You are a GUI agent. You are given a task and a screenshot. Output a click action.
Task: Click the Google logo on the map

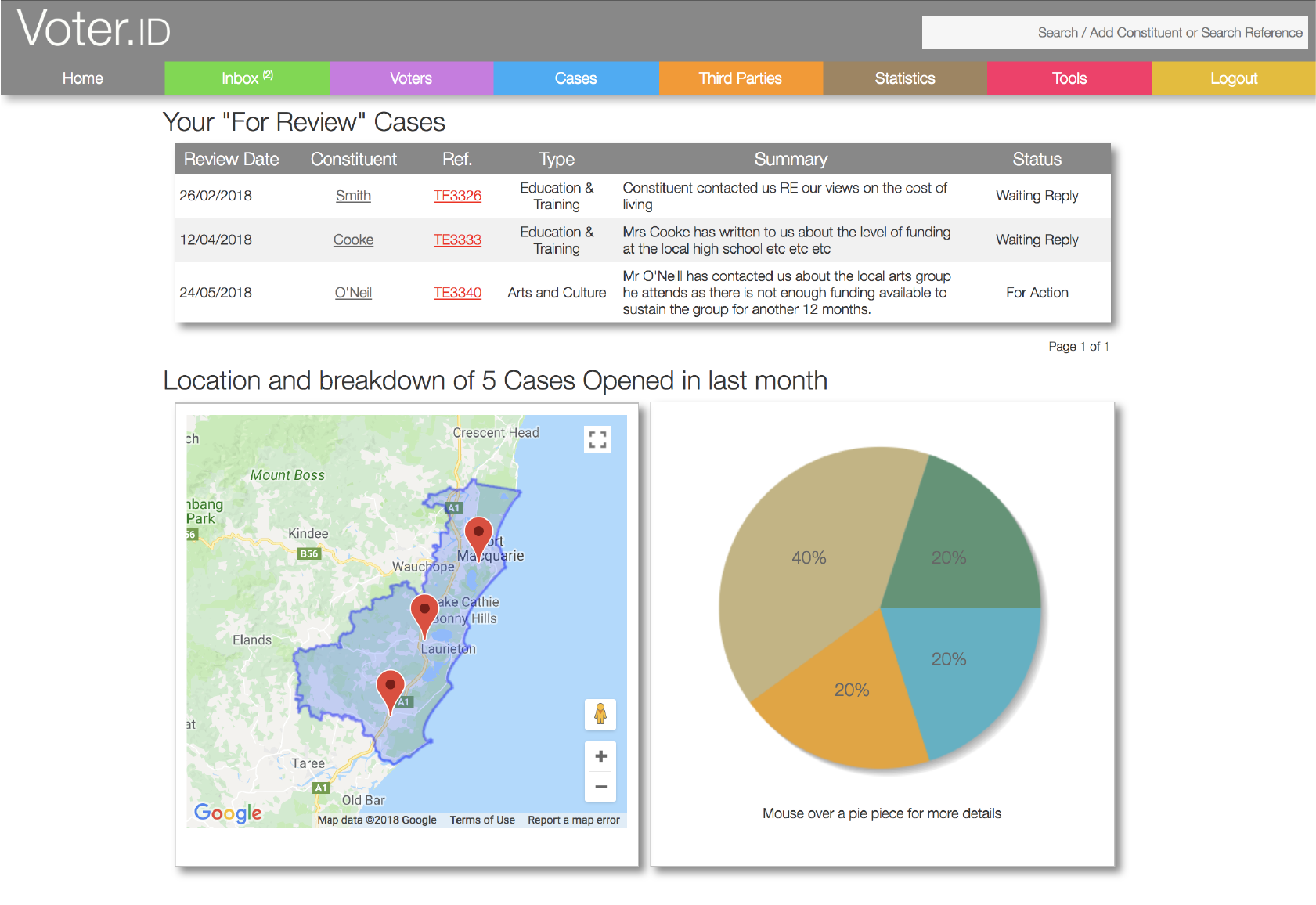[x=228, y=813]
